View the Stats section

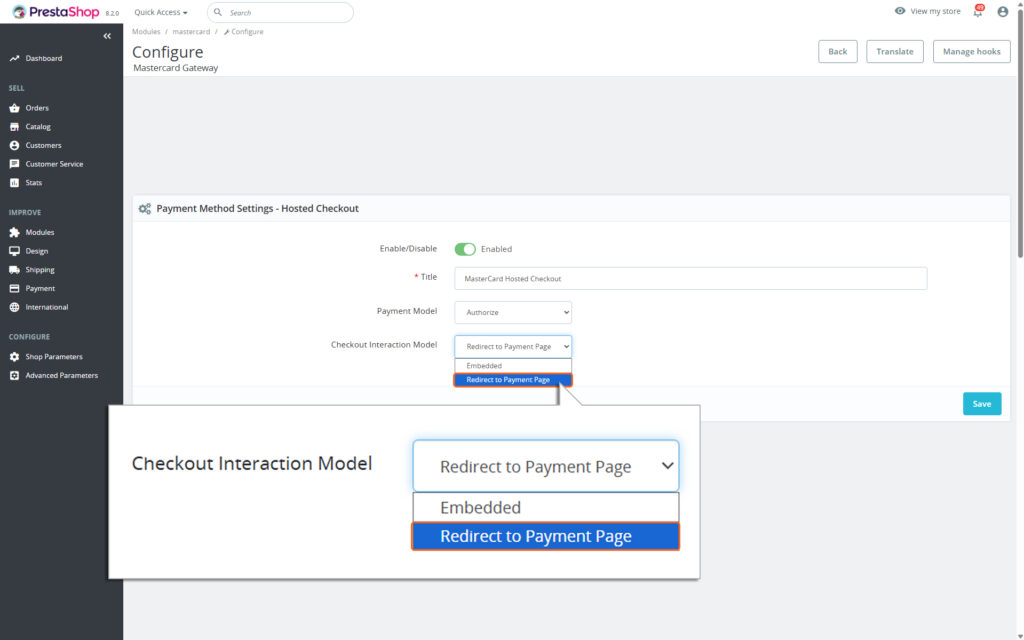[14, 183]
